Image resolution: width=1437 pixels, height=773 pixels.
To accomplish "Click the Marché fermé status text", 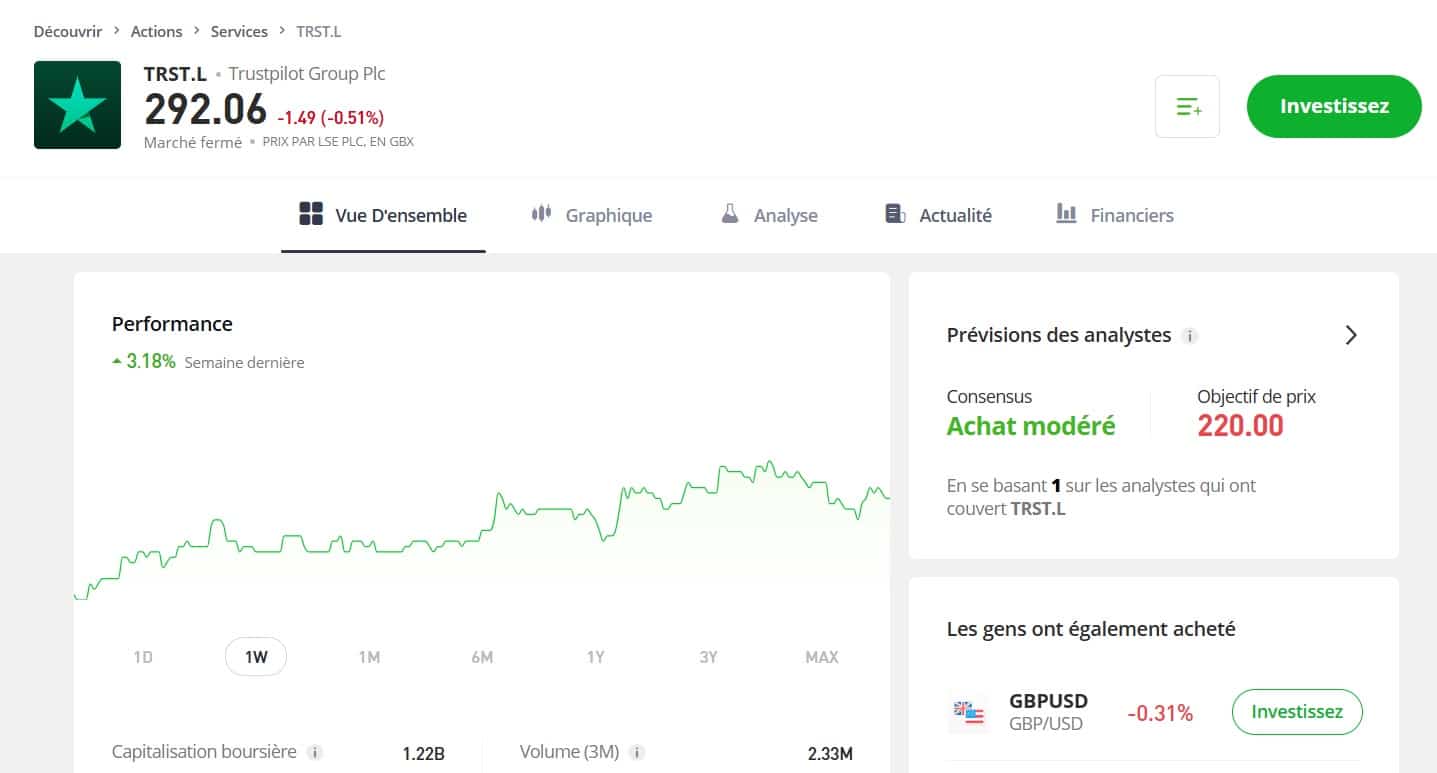I will pos(193,142).
